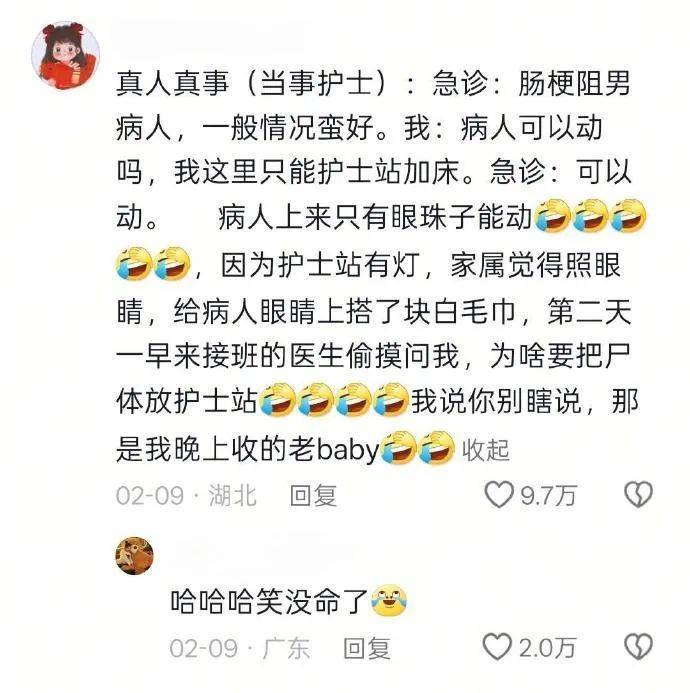Tap the 湖北 location label
Viewport: 690px width, 693px height.
(233, 495)
